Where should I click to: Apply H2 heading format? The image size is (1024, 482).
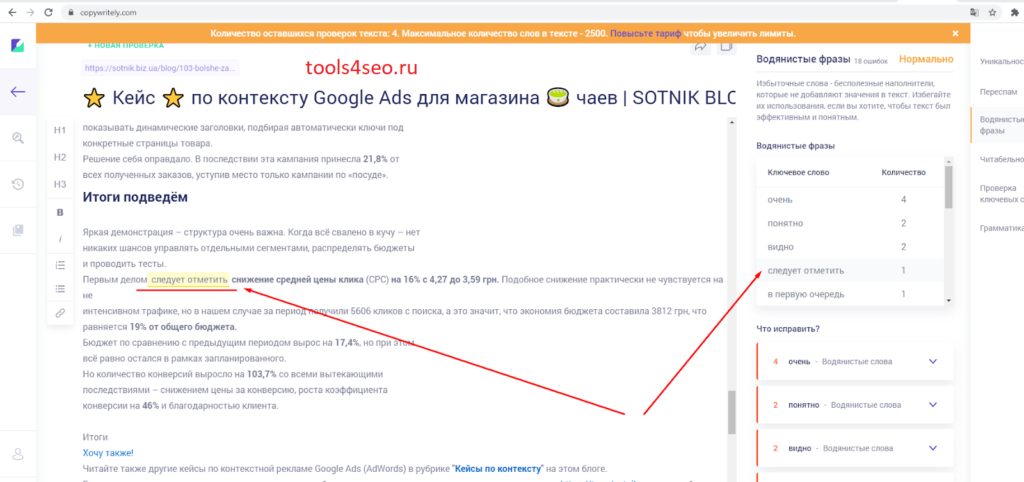click(x=60, y=157)
